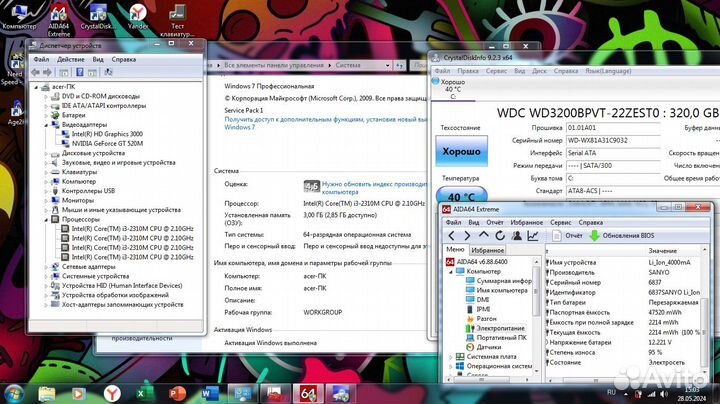This screenshot has height=404, width=720.
Task: Open the Файл menu in Device Manager
Action: click(41, 59)
